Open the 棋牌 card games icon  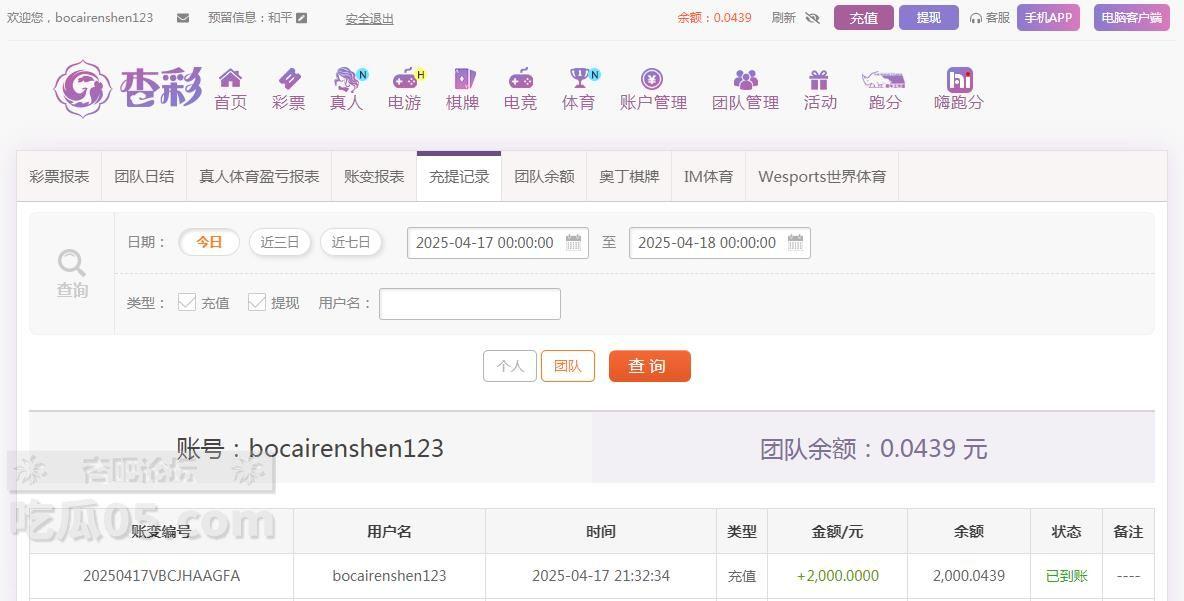pos(462,79)
